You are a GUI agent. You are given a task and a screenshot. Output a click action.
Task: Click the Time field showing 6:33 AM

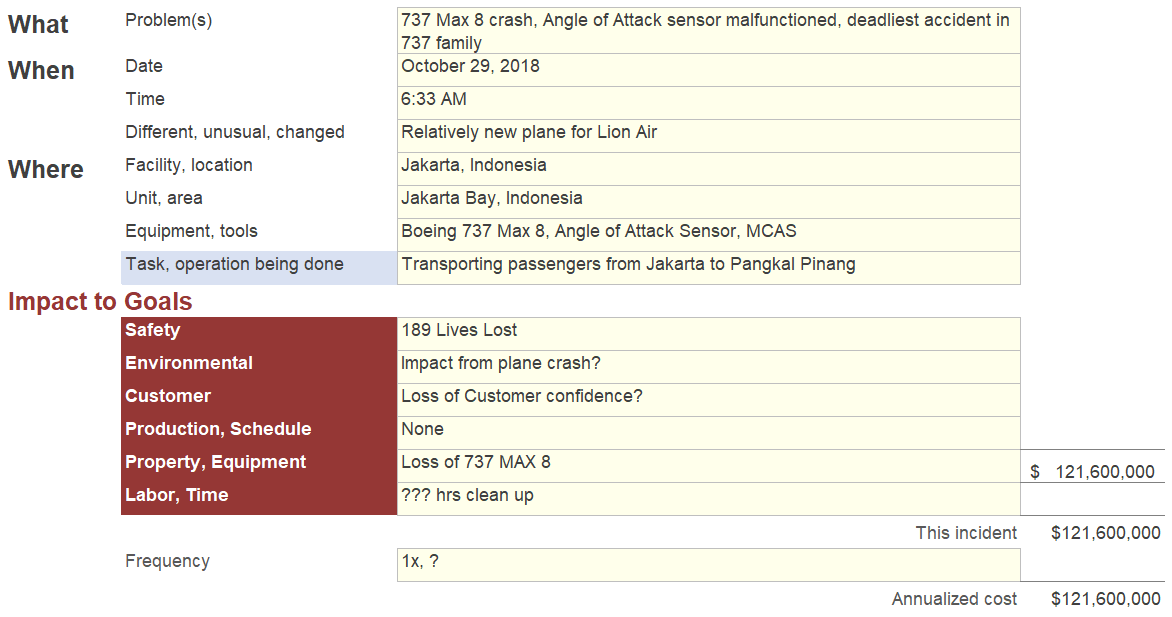coord(708,100)
